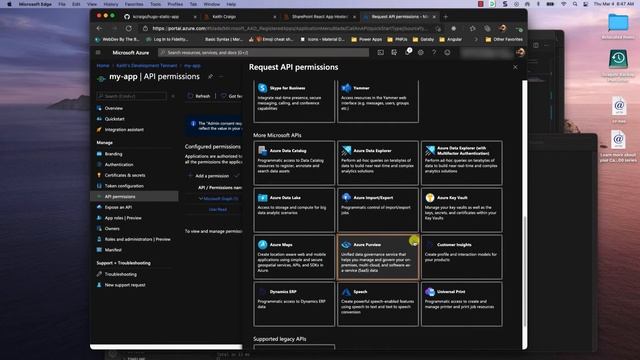Open Token configuration
Screen dimensions: 640x360
coord(124,186)
